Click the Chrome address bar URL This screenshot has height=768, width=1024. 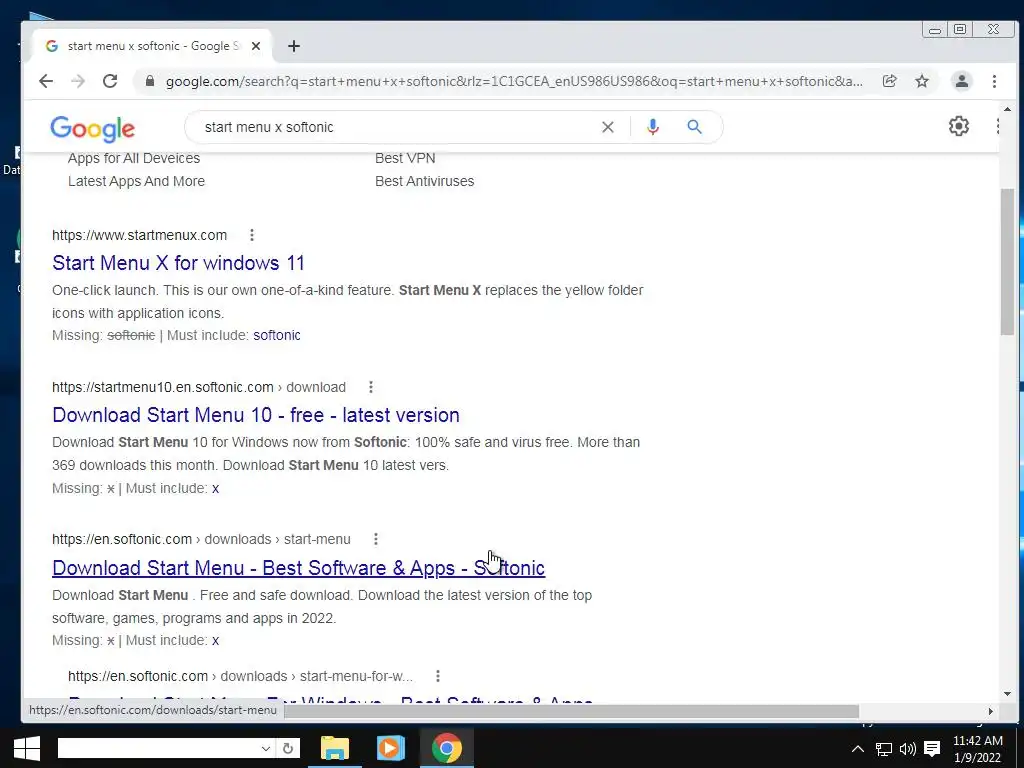(x=514, y=81)
